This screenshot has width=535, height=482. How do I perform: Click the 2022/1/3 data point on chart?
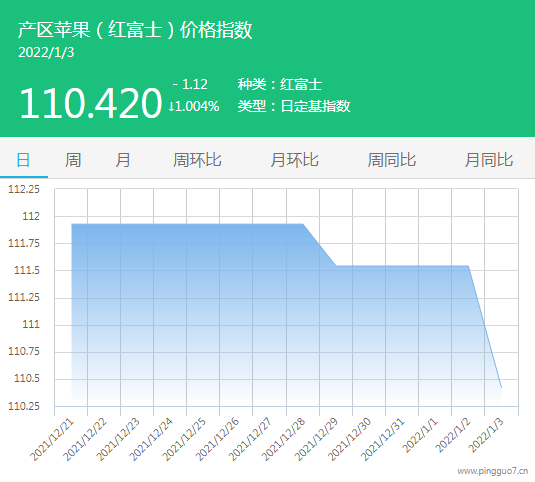501,388
